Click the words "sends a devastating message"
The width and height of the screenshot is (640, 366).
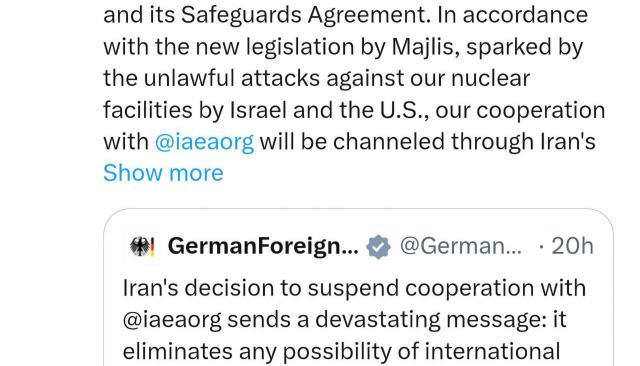coord(387,320)
